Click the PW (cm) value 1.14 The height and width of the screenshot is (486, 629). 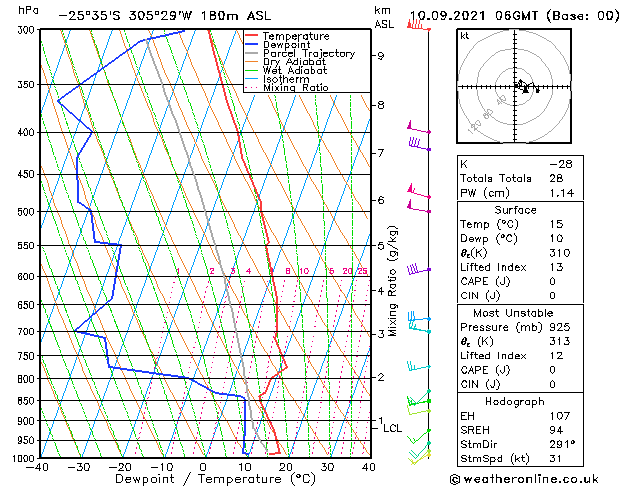562,193
